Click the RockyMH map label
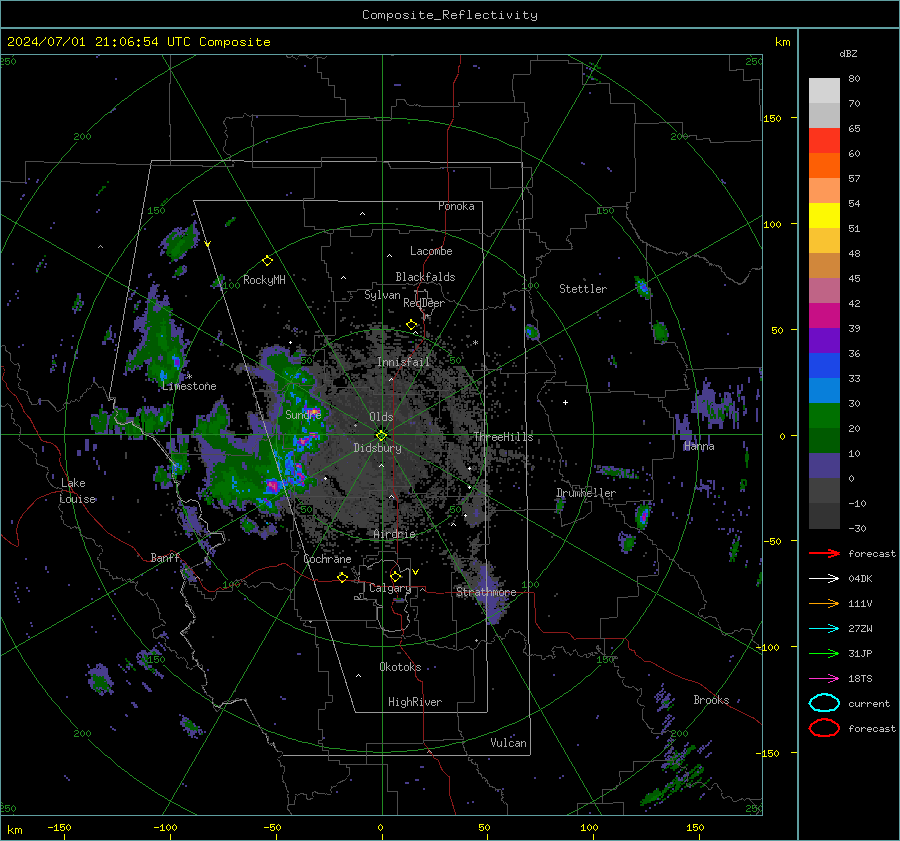This screenshot has height=841, width=900. click(x=264, y=280)
